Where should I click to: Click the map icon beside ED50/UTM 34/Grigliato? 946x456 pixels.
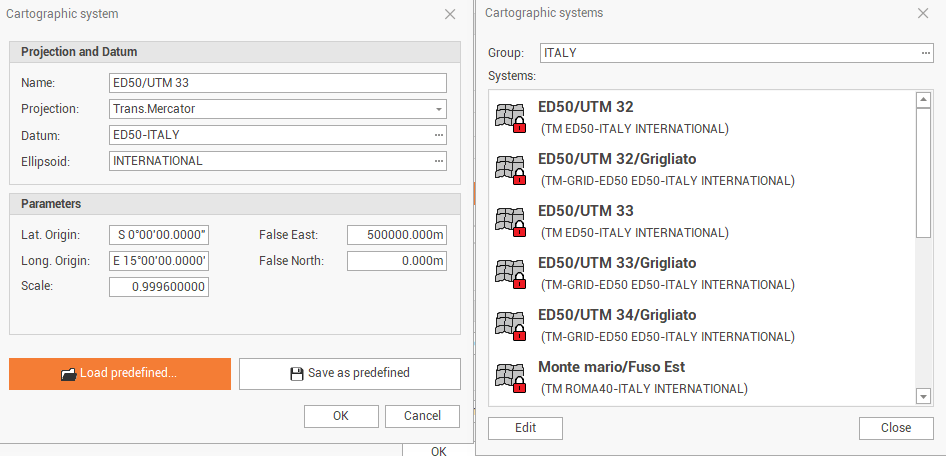point(510,325)
